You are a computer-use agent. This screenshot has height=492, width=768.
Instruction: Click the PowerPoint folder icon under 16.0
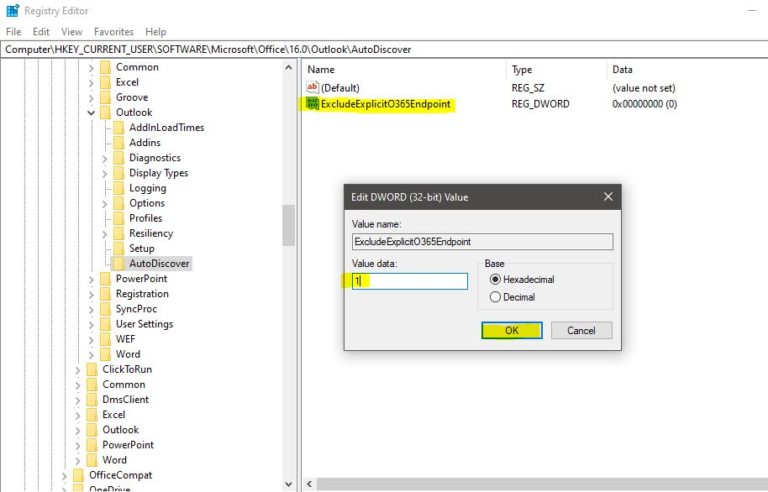click(x=105, y=279)
